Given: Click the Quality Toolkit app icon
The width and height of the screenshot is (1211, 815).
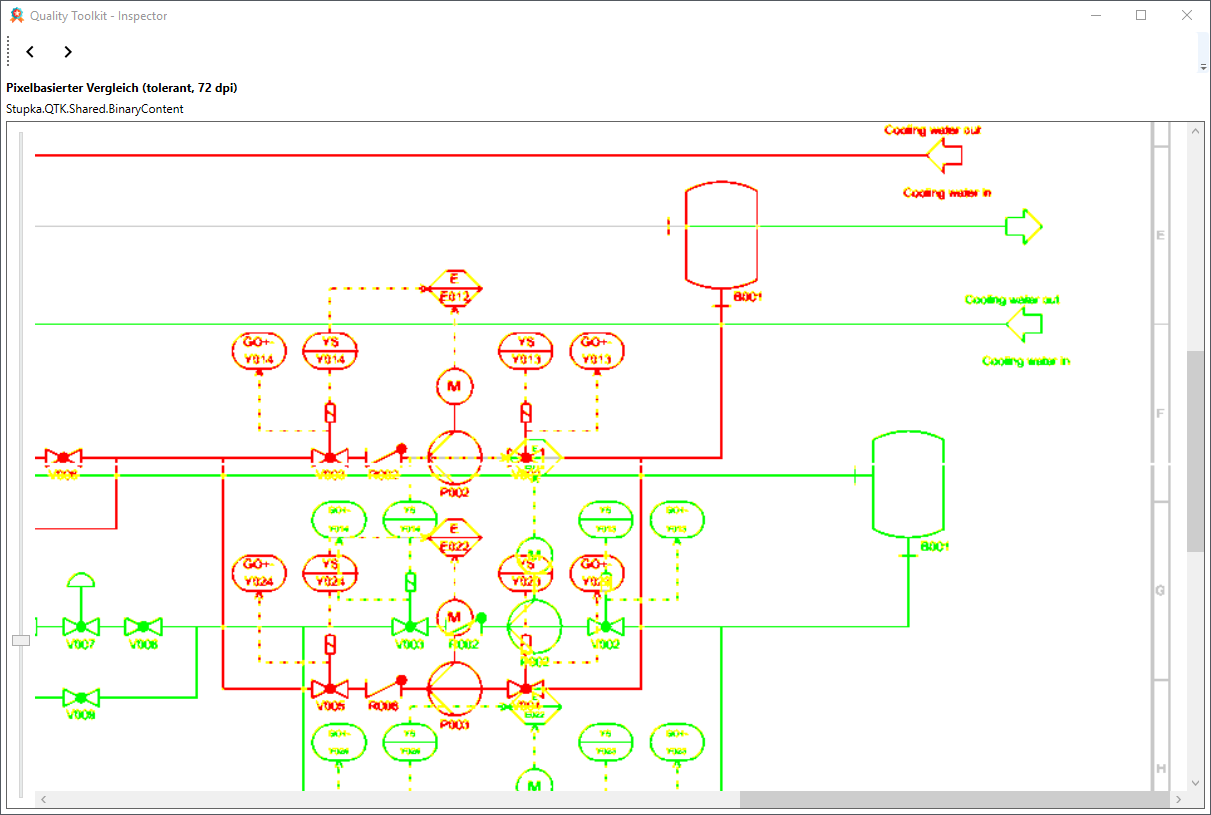Looking at the screenshot, I should click(x=17, y=15).
